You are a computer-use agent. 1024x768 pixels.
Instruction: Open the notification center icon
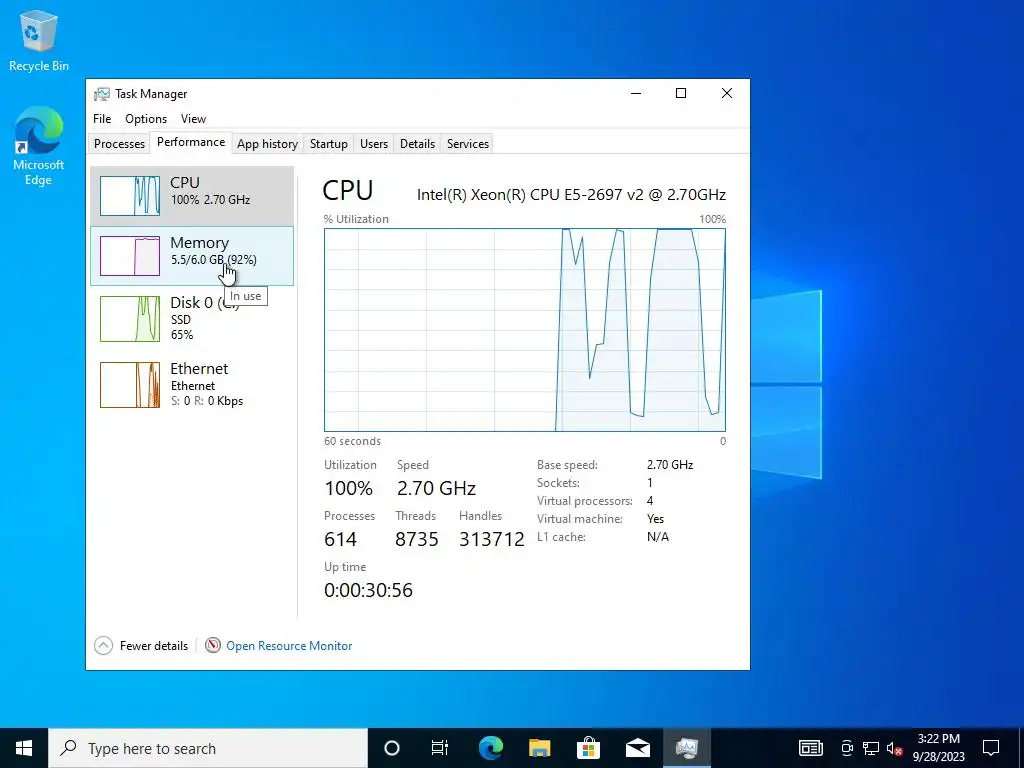pyautogui.click(x=991, y=748)
